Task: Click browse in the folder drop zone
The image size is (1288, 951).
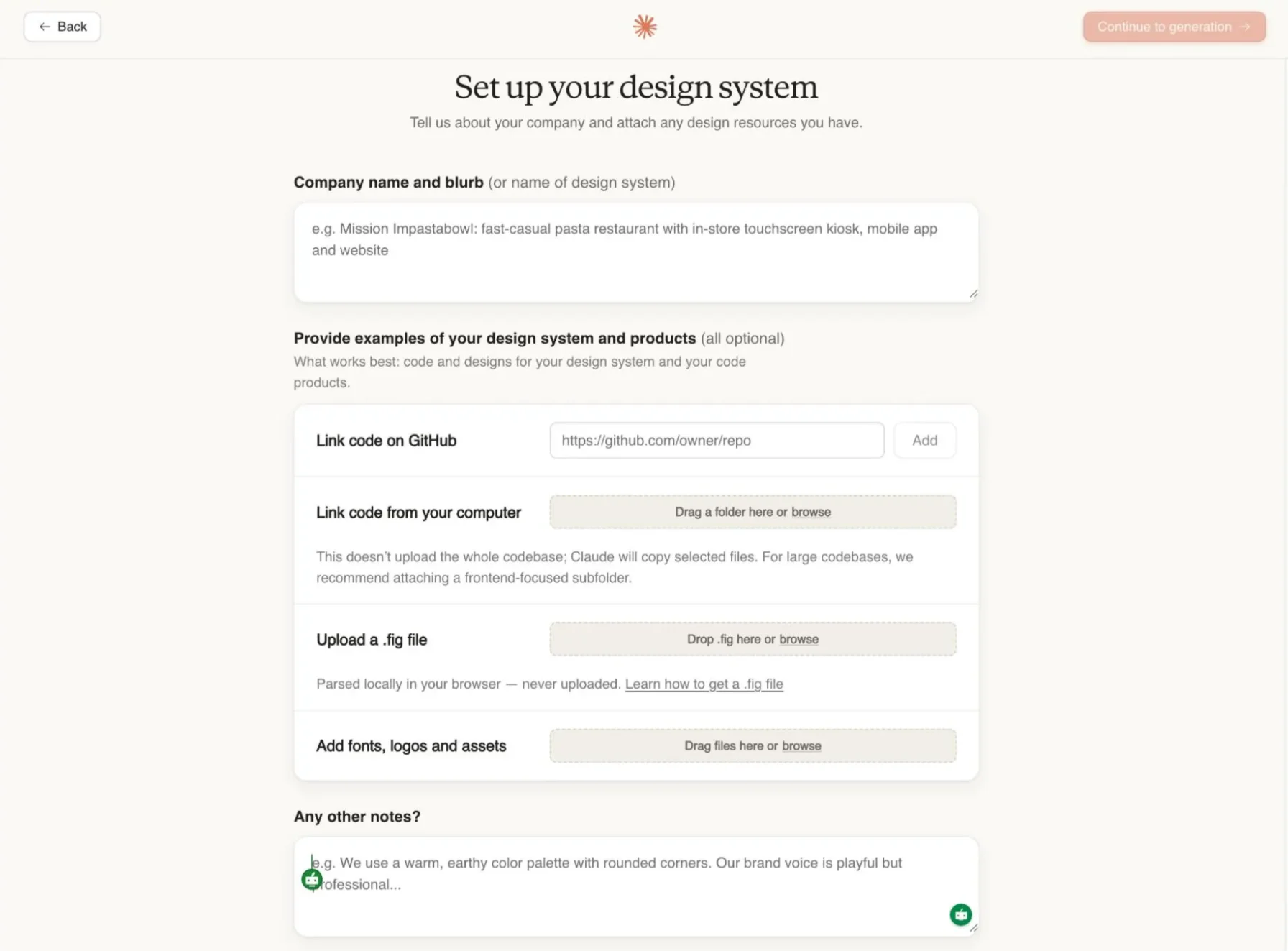Action: pyautogui.click(x=811, y=513)
